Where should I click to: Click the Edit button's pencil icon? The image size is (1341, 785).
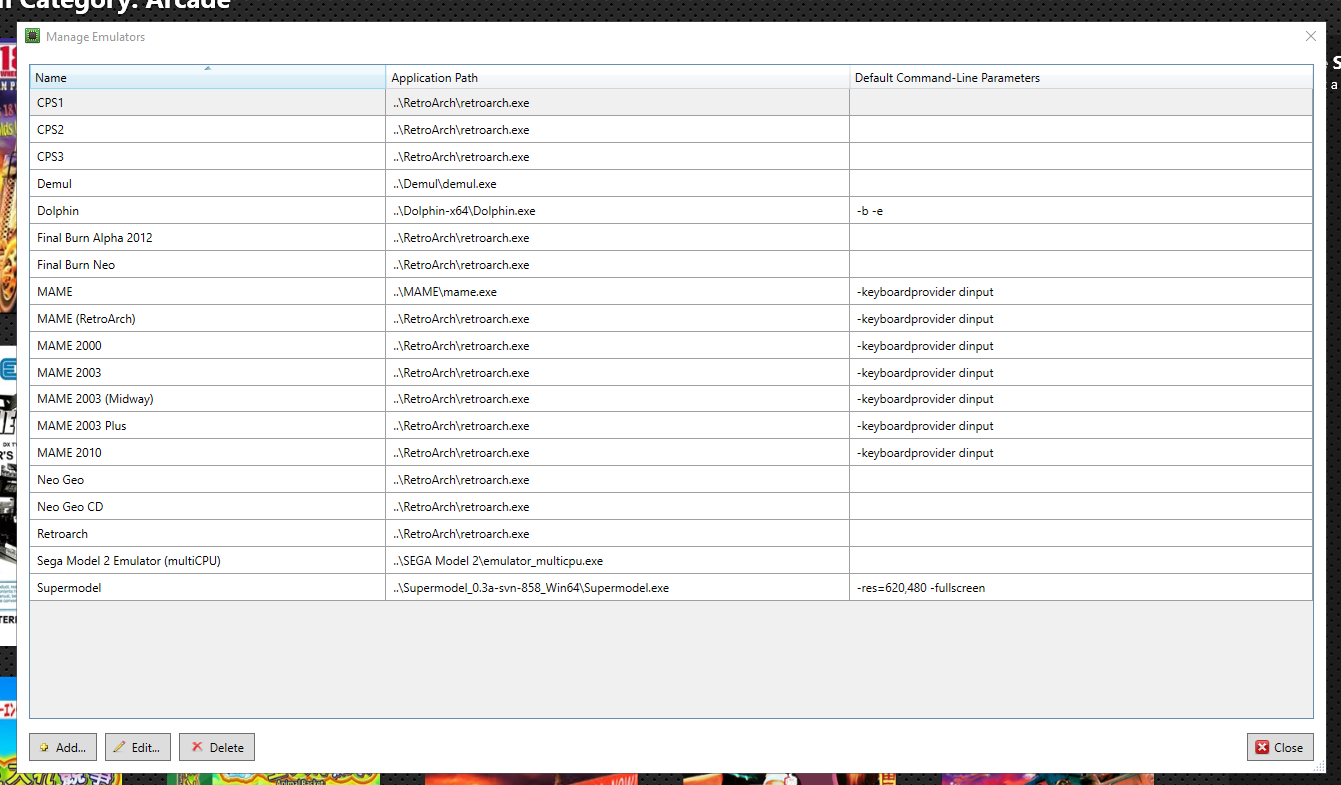120,747
